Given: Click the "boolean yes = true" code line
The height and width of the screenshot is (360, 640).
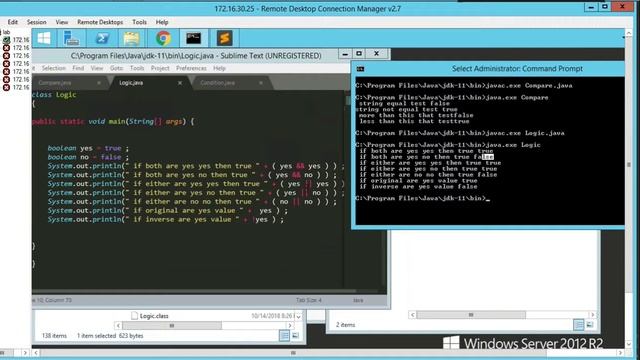Looking at the screenshot, I should pyautogui.click(x=88, y=148).
